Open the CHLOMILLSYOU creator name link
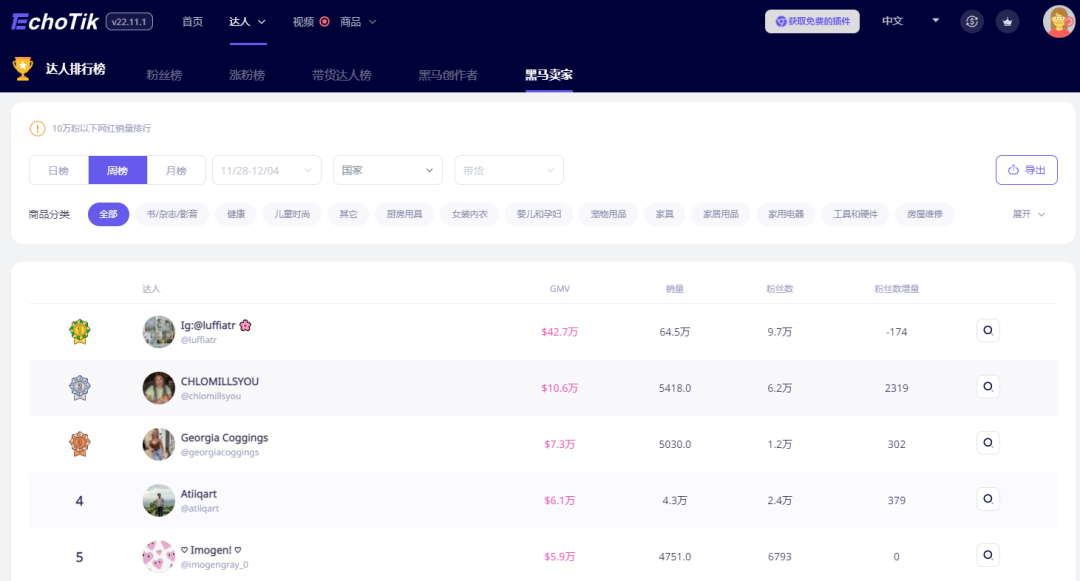Screen dimensions: 1080x581 coord(220,381)
